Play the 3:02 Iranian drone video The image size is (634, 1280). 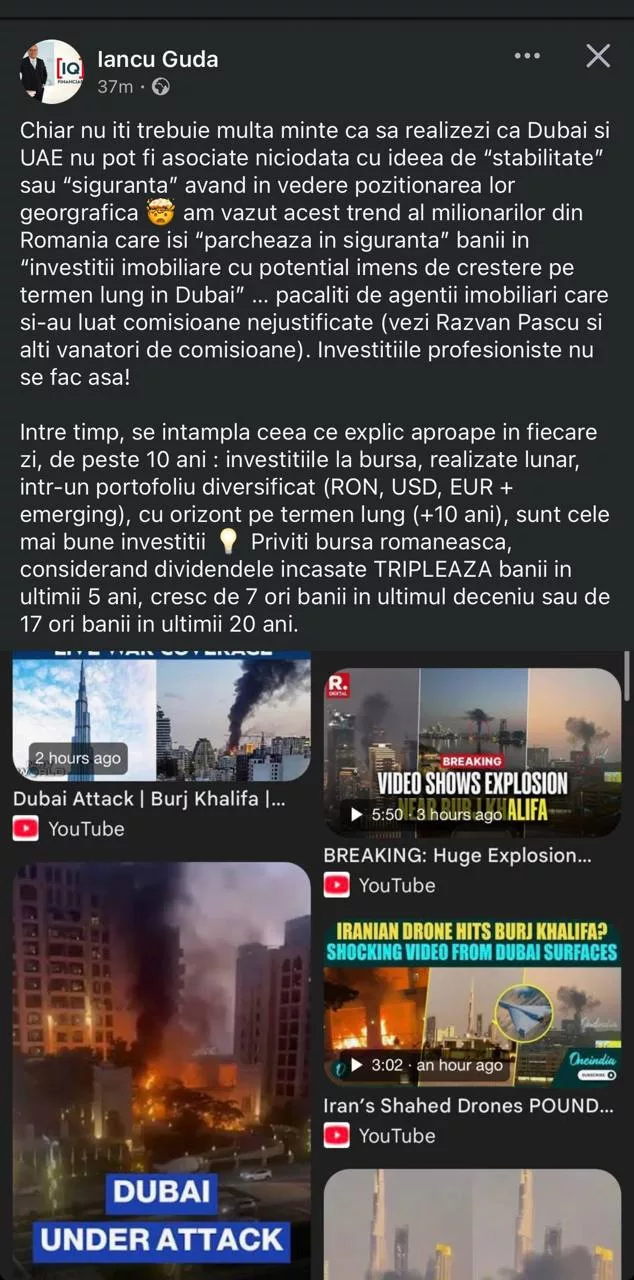472,1004
